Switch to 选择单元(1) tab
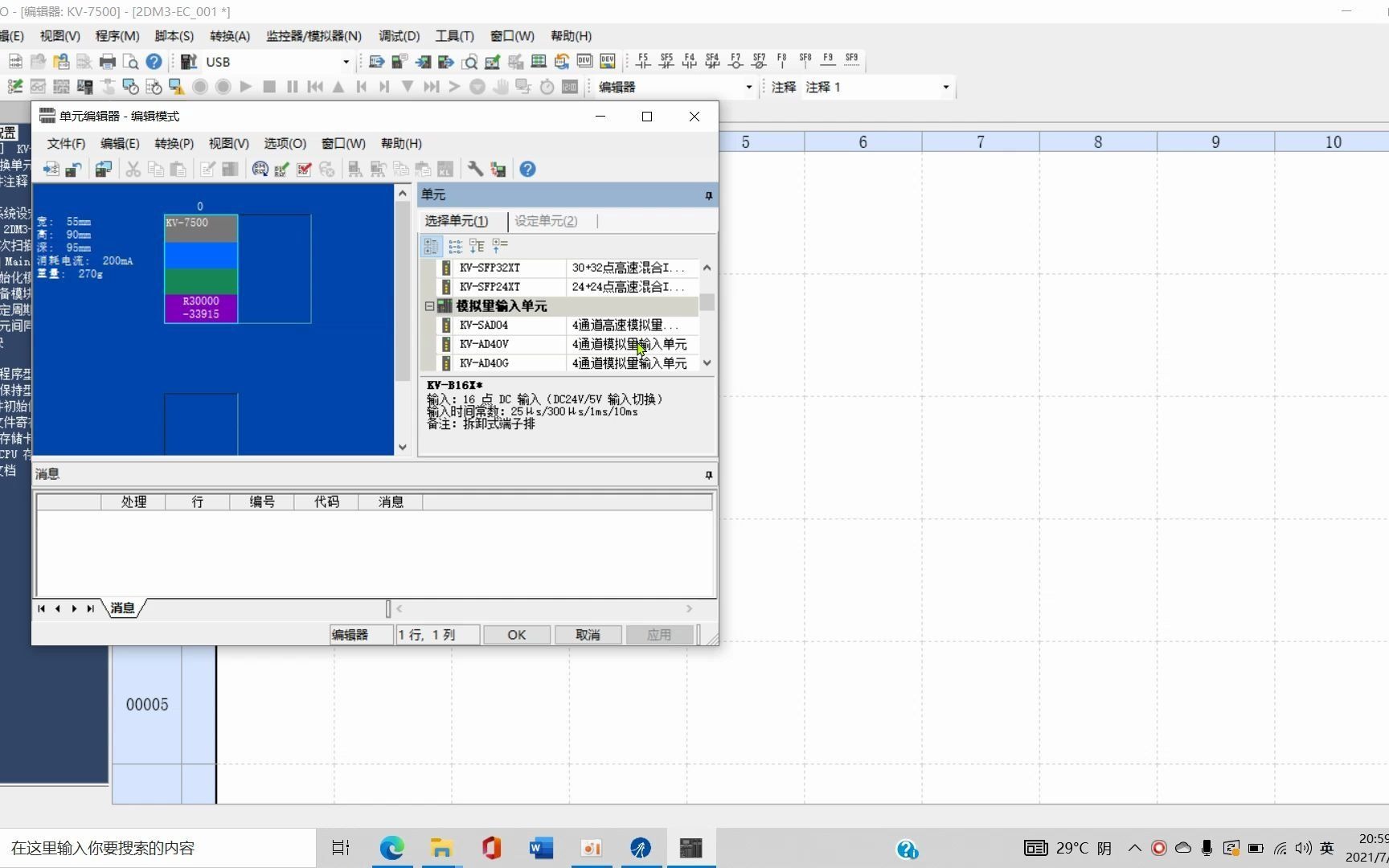Screen dimensions: 1389x868 (457, 221)
